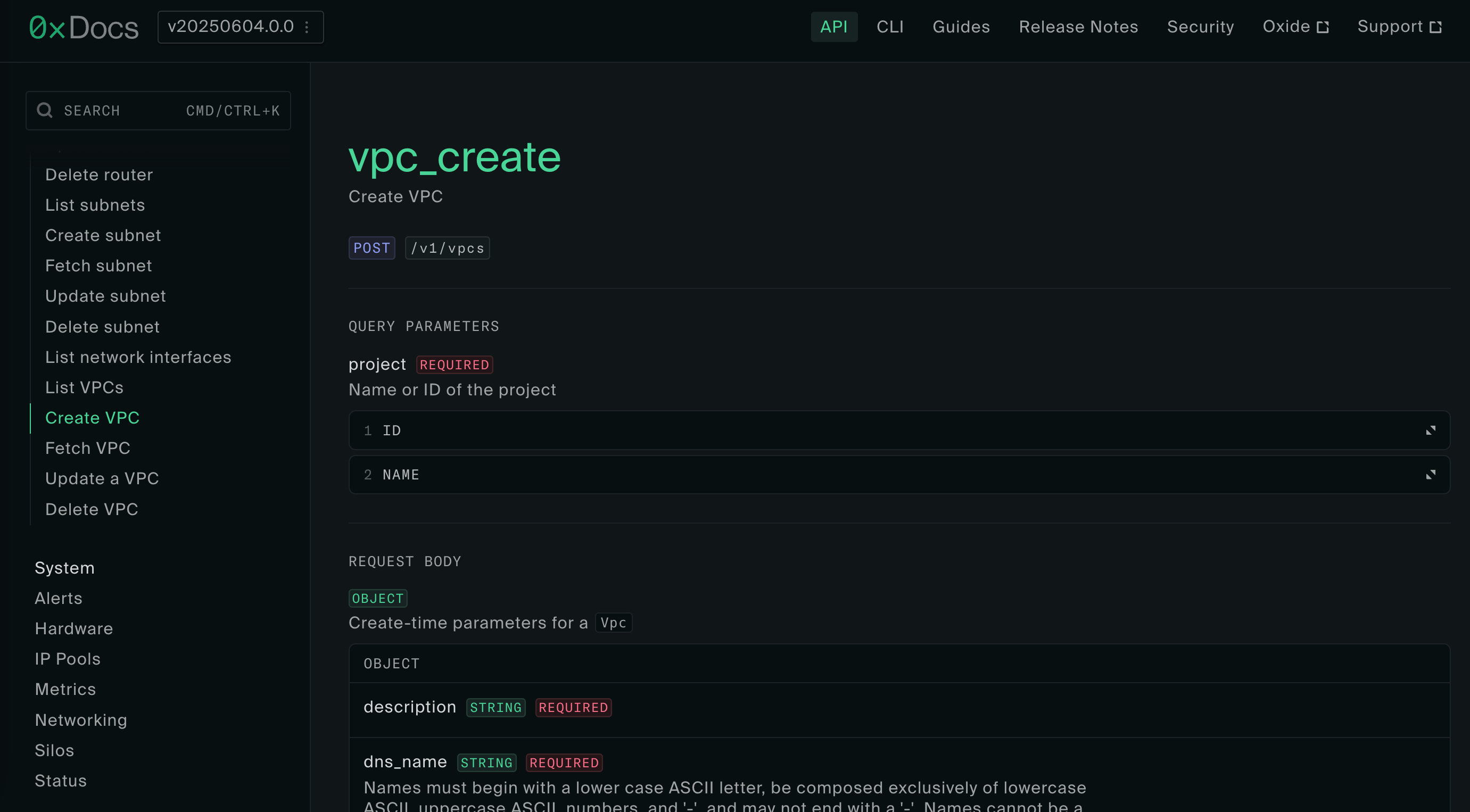Click the POST method badge
1470x812 pixels.
pyautogui.click(x=372, y=247)
